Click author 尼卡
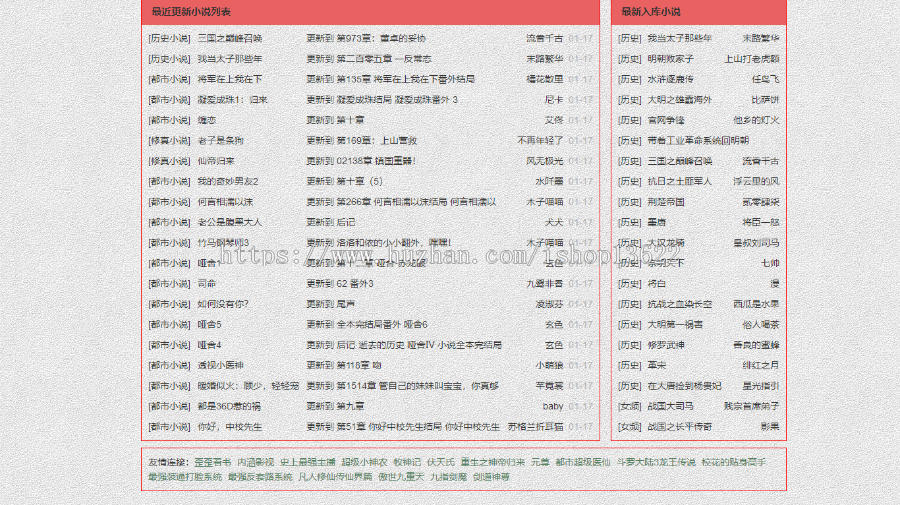The height and width of the screenshot is (505, 900). click(x=553, y=100)
